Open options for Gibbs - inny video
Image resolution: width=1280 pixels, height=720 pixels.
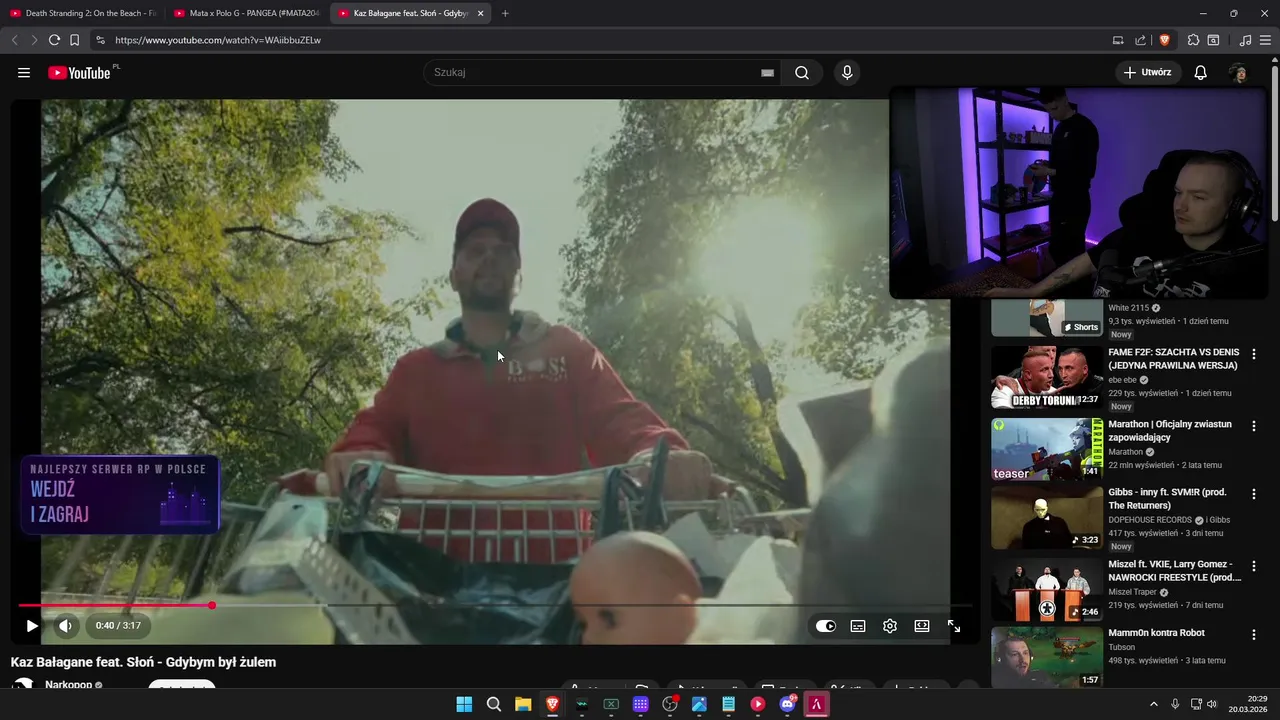click(x=1254, y=494)
